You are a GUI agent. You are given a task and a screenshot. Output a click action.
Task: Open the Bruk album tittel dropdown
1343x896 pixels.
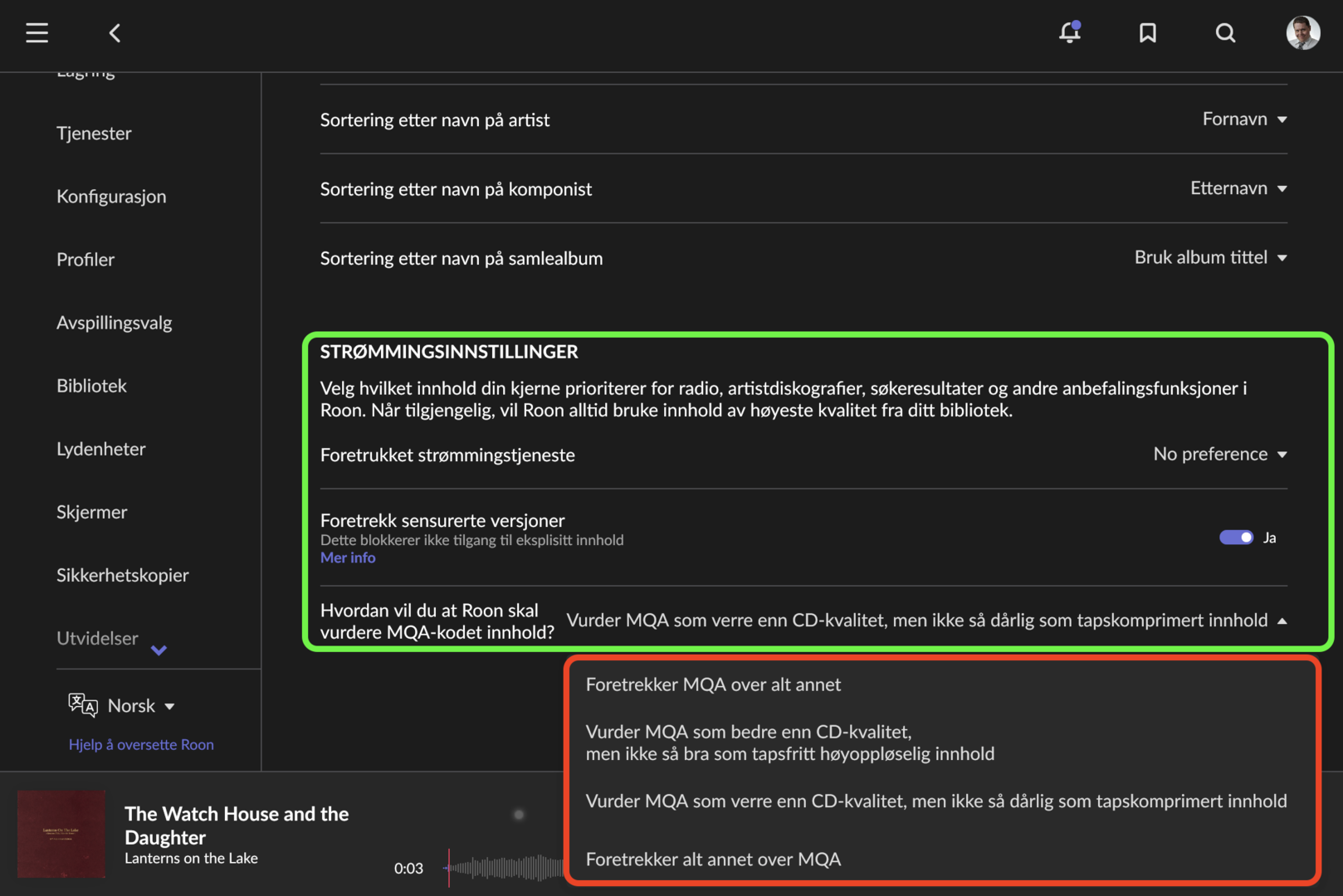click(1211, 257)
